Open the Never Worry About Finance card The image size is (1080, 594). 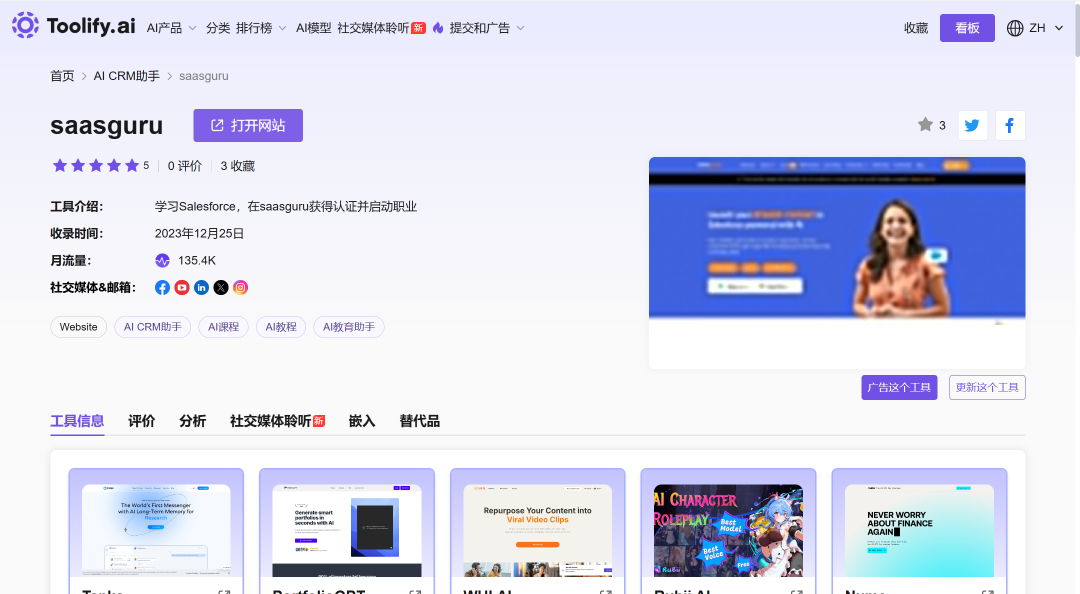919,531
